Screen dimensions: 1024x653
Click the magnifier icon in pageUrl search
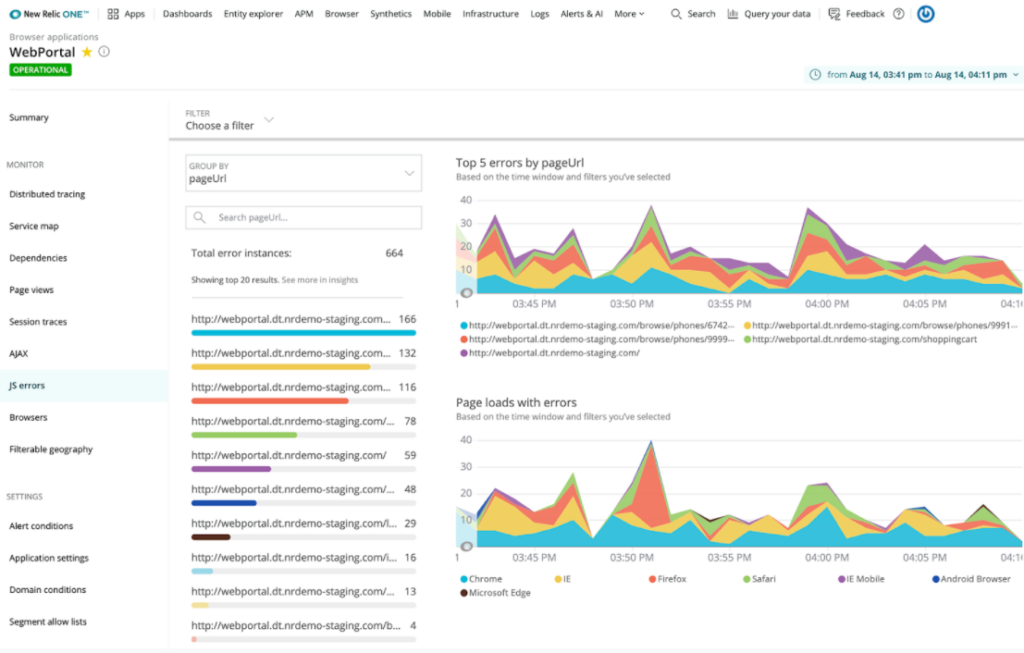200,217
